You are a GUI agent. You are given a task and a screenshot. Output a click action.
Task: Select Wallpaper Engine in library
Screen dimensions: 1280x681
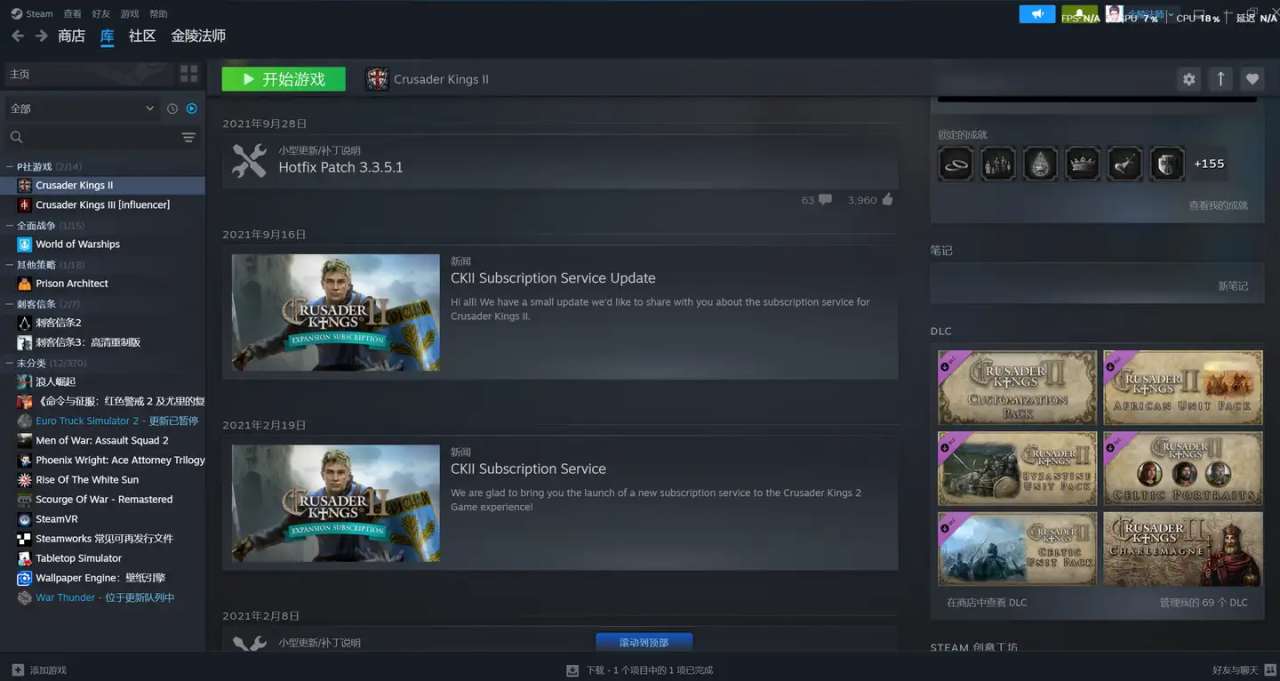tap(102, 578)
